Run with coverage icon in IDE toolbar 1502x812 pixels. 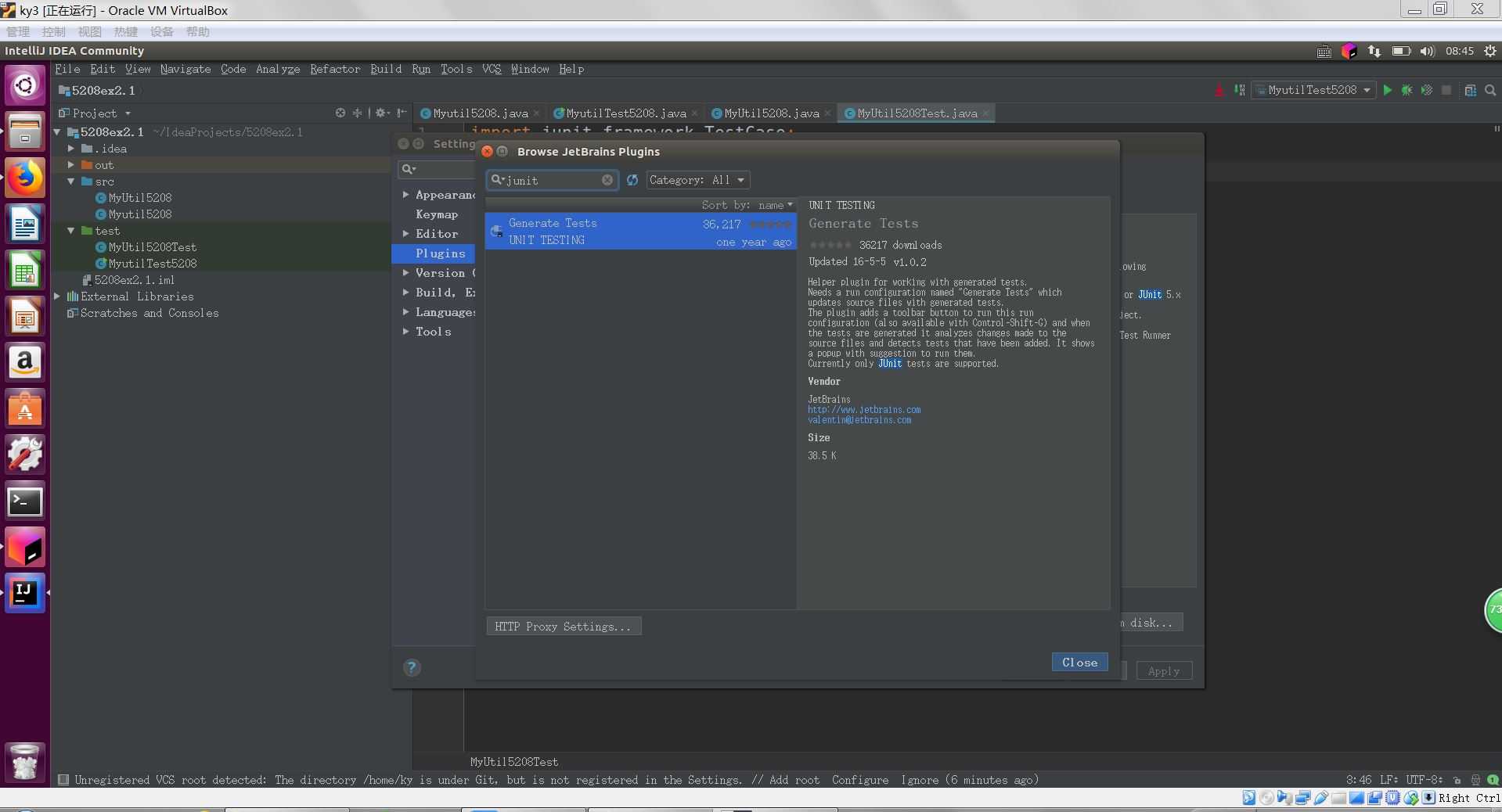point(1427,90)
